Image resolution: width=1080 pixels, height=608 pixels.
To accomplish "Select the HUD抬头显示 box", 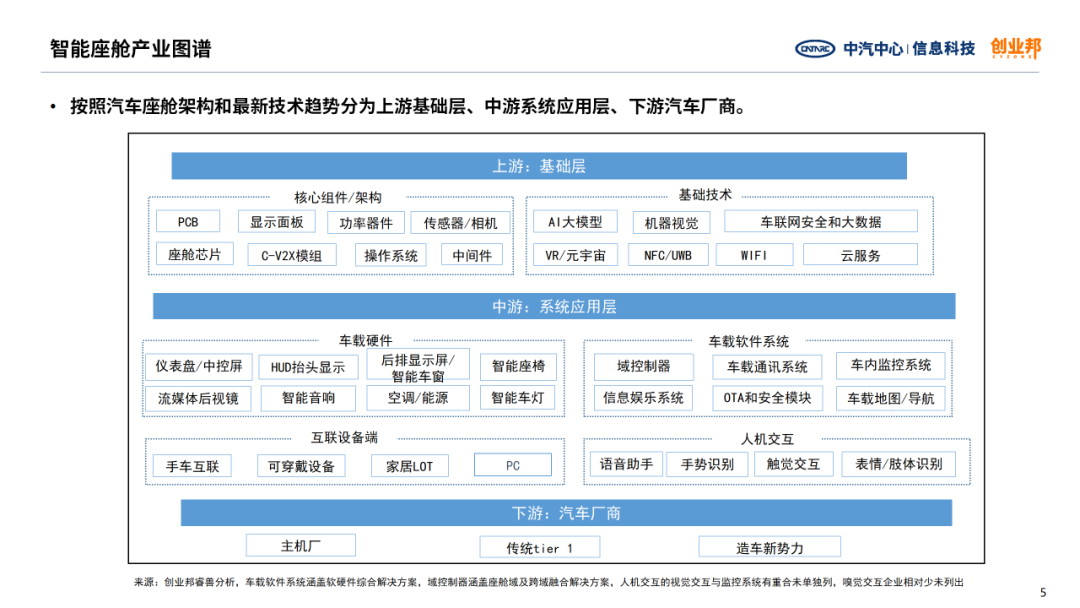I will click(x=307, y=367).
